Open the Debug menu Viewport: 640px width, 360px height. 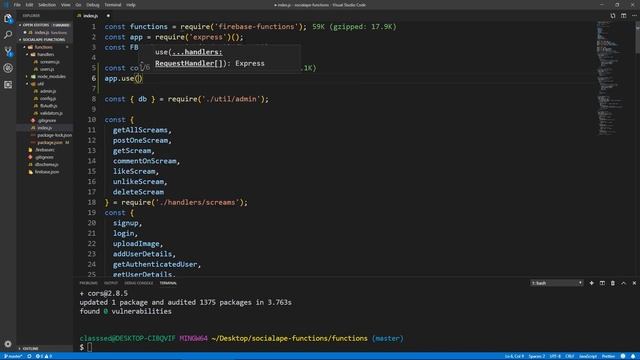[93, 5]
